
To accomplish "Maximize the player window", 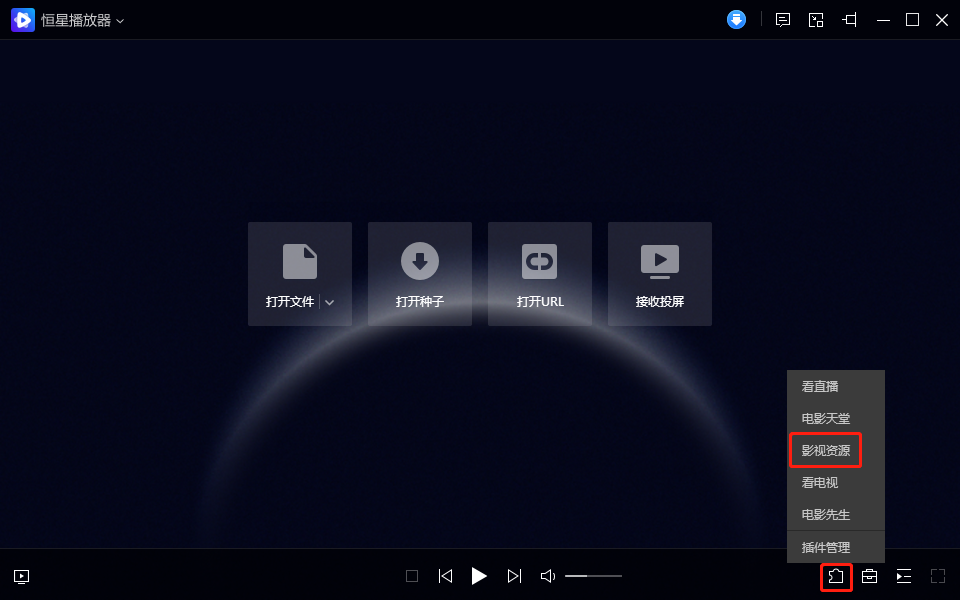I will coord(912,20).
